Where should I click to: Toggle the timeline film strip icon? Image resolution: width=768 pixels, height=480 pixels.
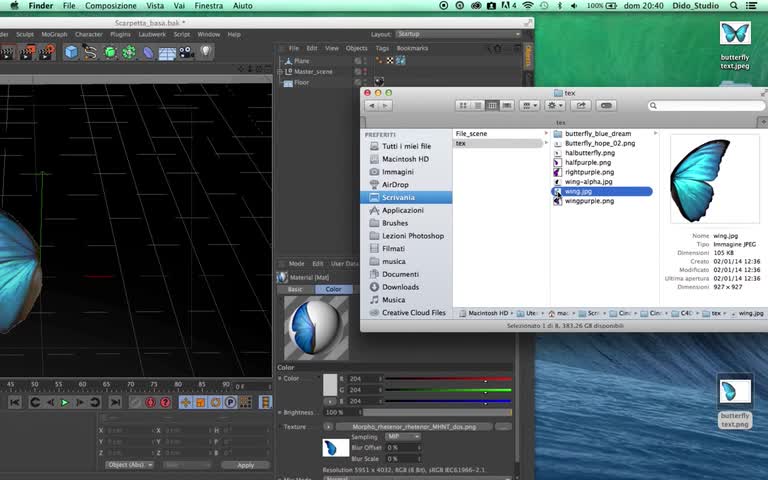point(265,403)
